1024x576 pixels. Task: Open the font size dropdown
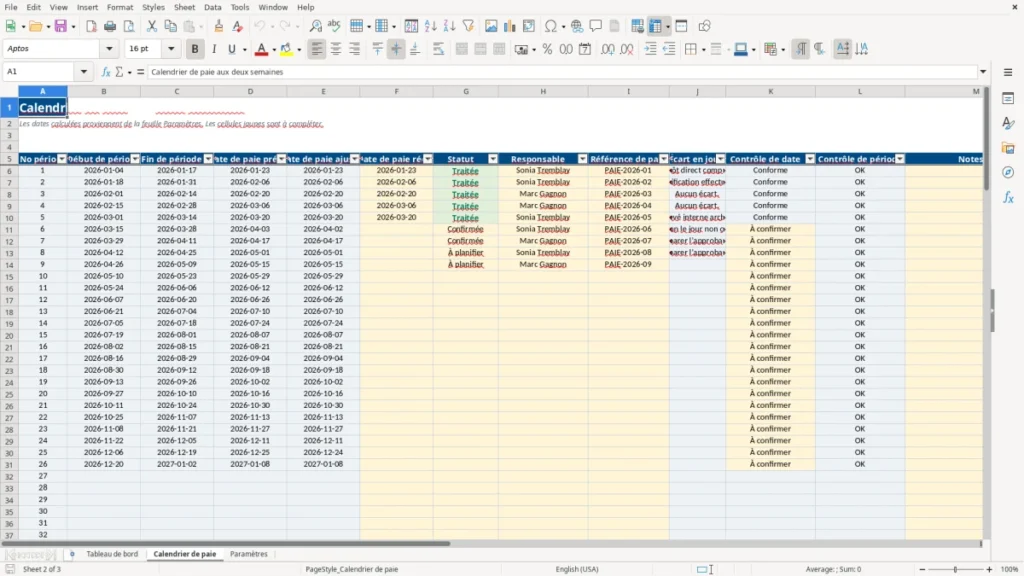171,49
